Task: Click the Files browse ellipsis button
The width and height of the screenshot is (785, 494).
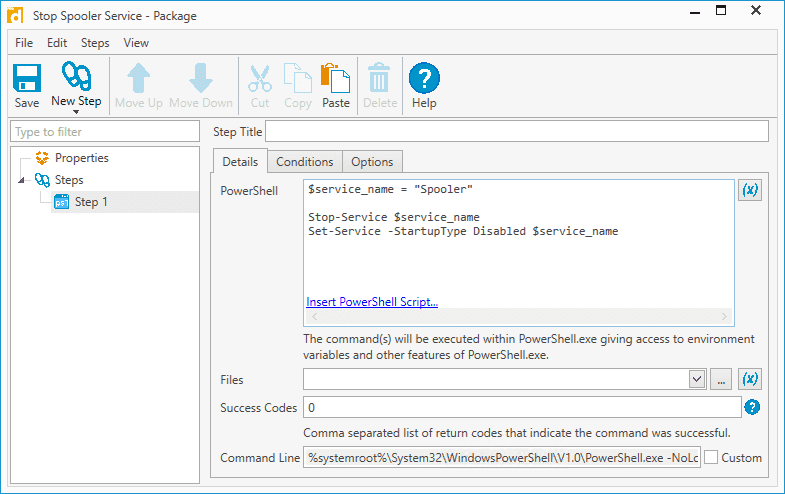Action: click(721, 379)
